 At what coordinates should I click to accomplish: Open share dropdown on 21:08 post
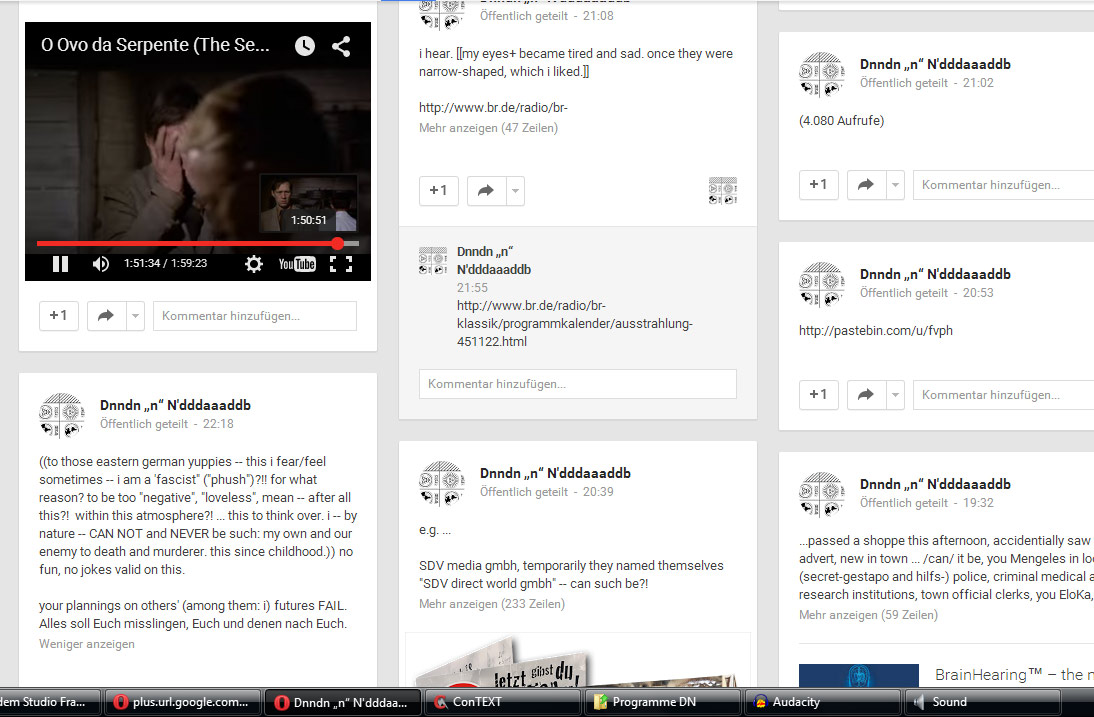(515, 190)
